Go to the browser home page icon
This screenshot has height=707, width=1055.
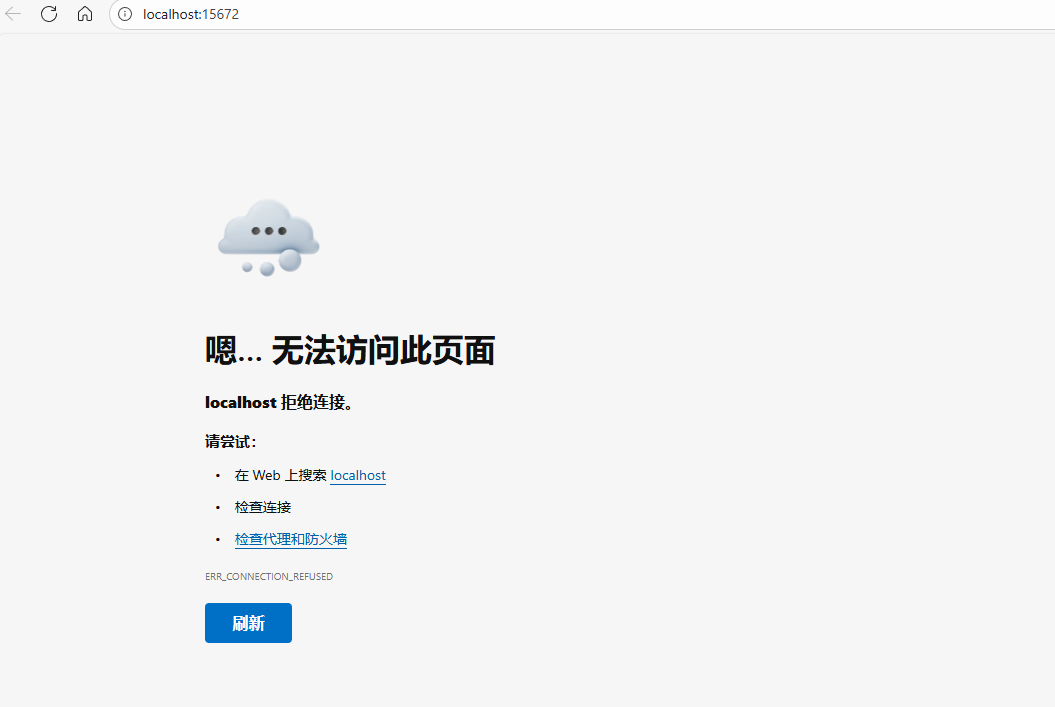click(85, 14)
